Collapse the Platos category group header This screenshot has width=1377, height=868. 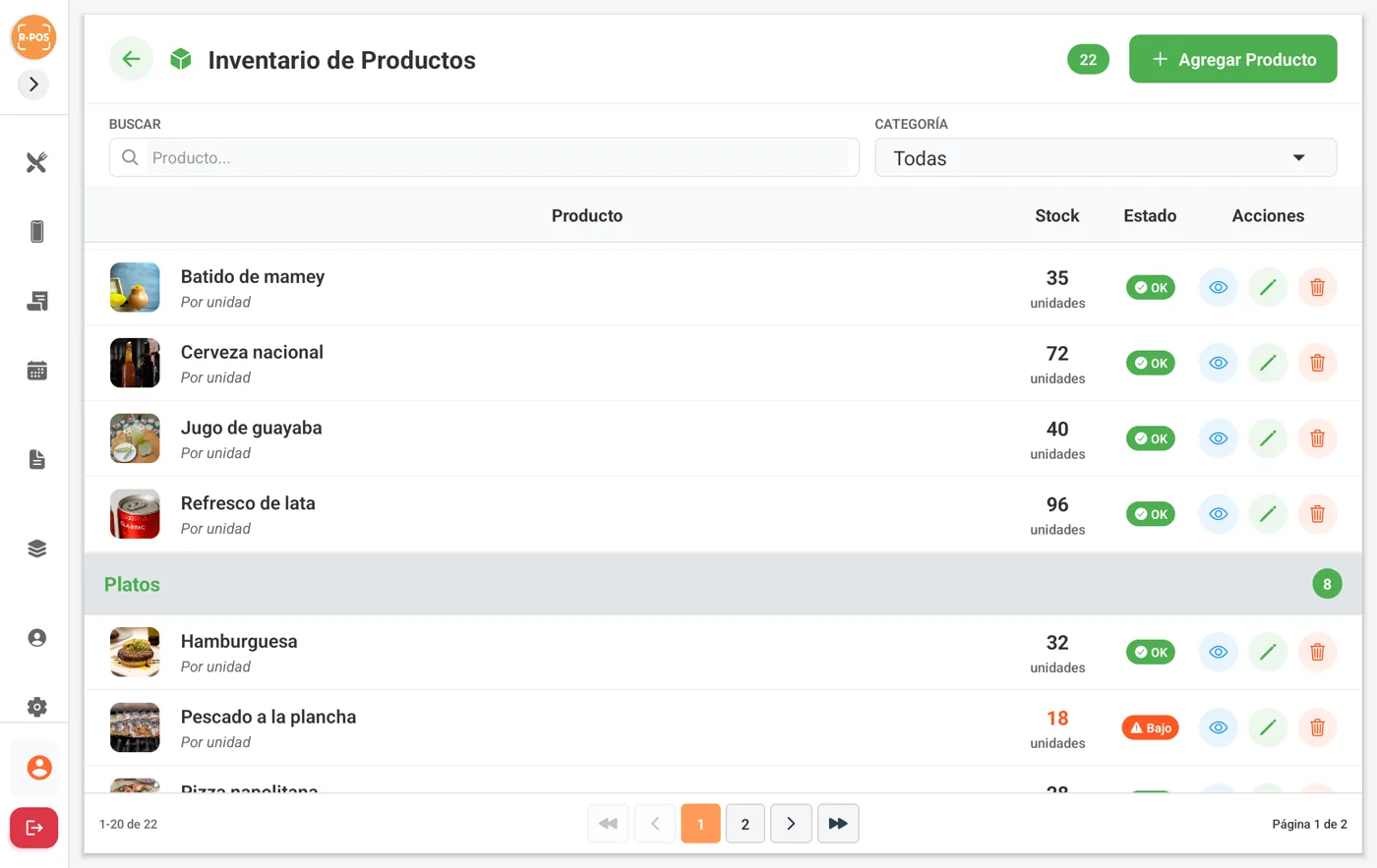723,584
